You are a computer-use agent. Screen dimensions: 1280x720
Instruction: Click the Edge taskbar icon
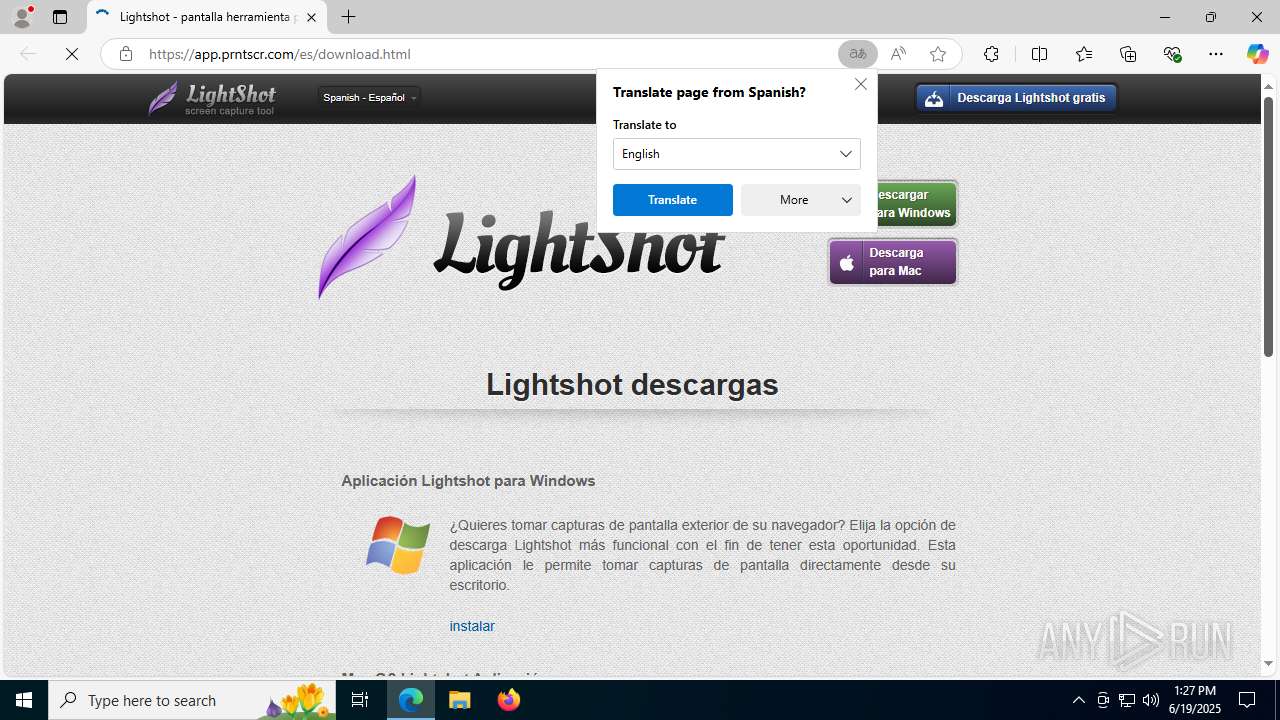(411, 700)
